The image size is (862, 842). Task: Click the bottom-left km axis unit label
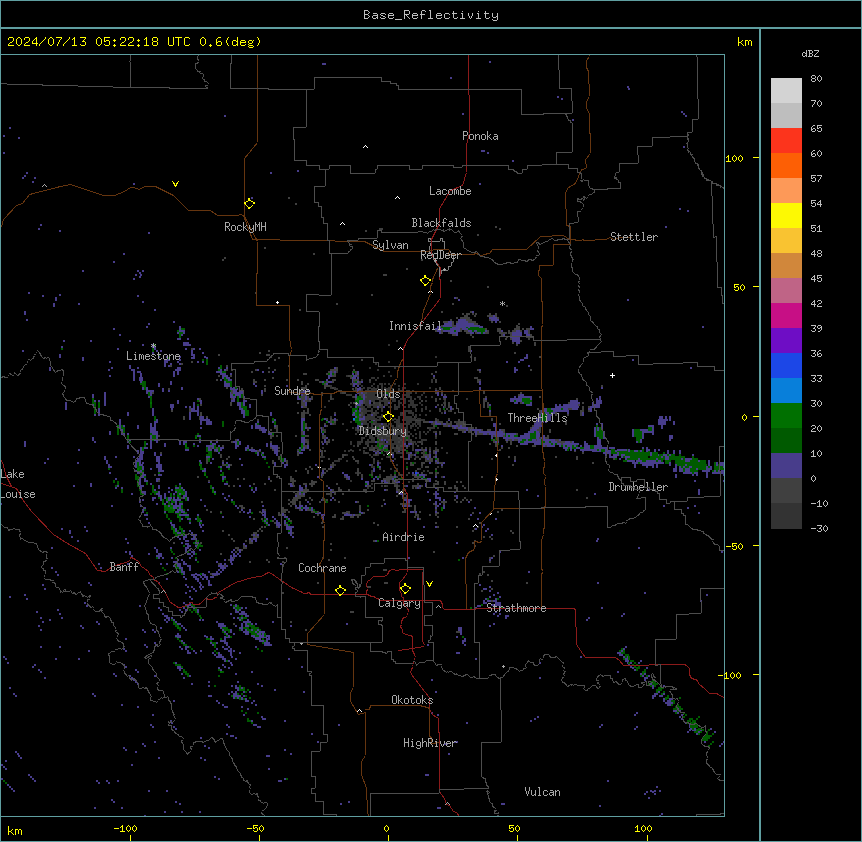coord(15,831)
